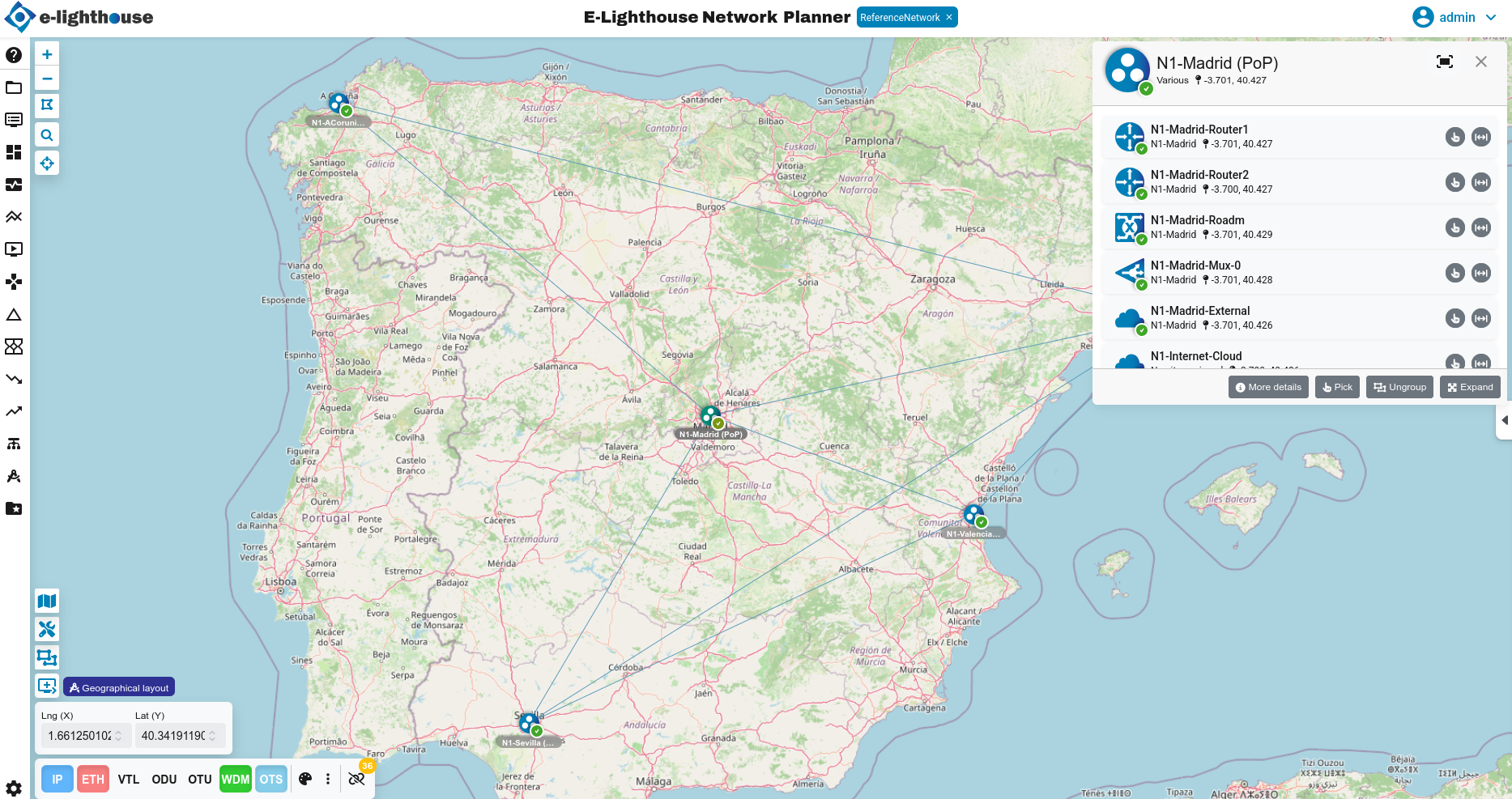
Task: Toggle the OTS layer button
Action: (x=271, y=779)
